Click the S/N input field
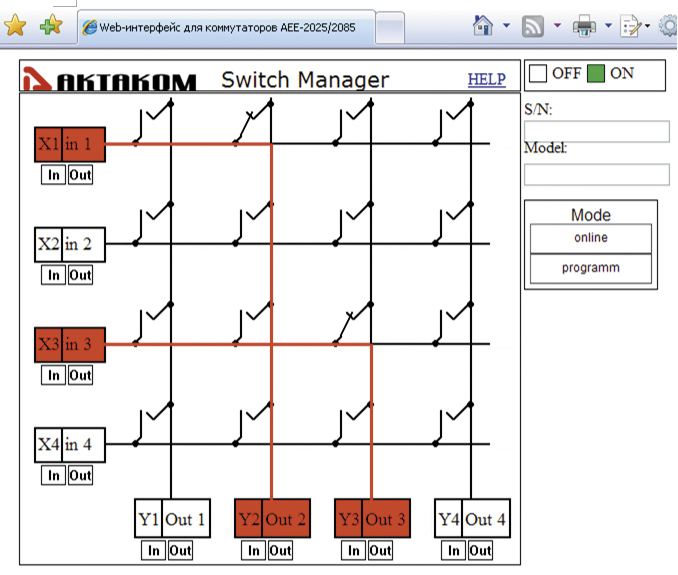Screen dimensions: 678x575 tap(596, 132)
